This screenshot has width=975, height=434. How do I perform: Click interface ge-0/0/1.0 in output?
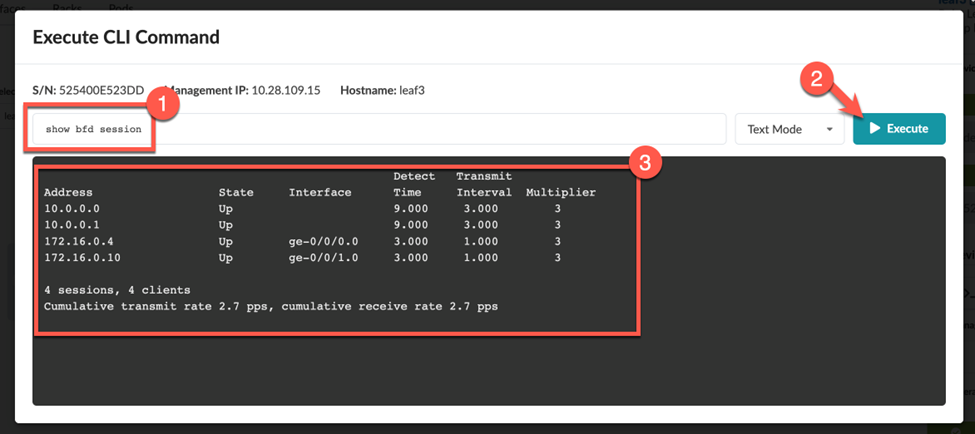click(323, 257)
